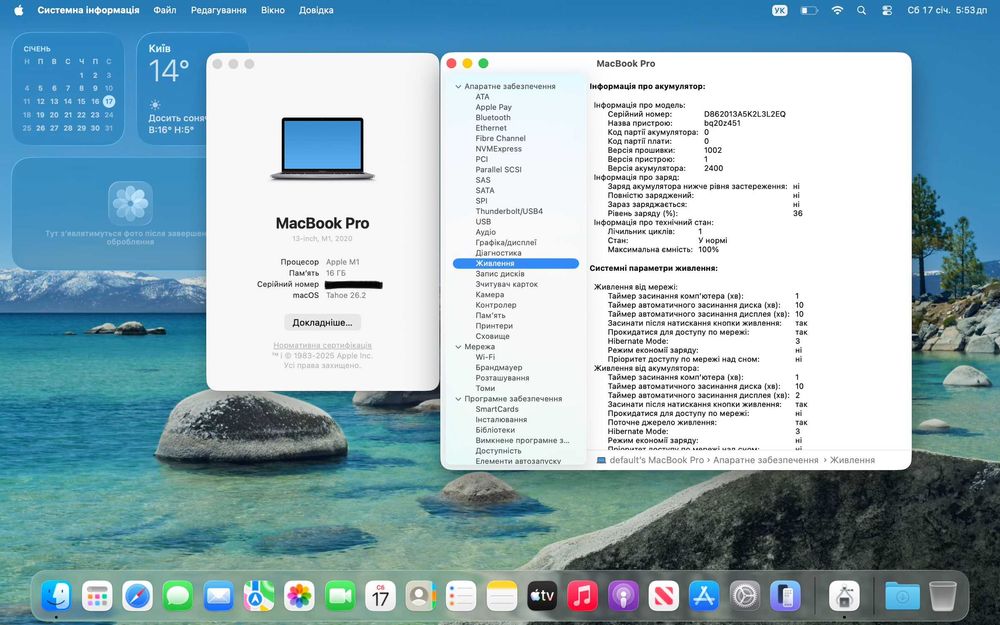Open Reminders app in dock
This screenshot has height=625, width=1000.
(x=461, y=596)
